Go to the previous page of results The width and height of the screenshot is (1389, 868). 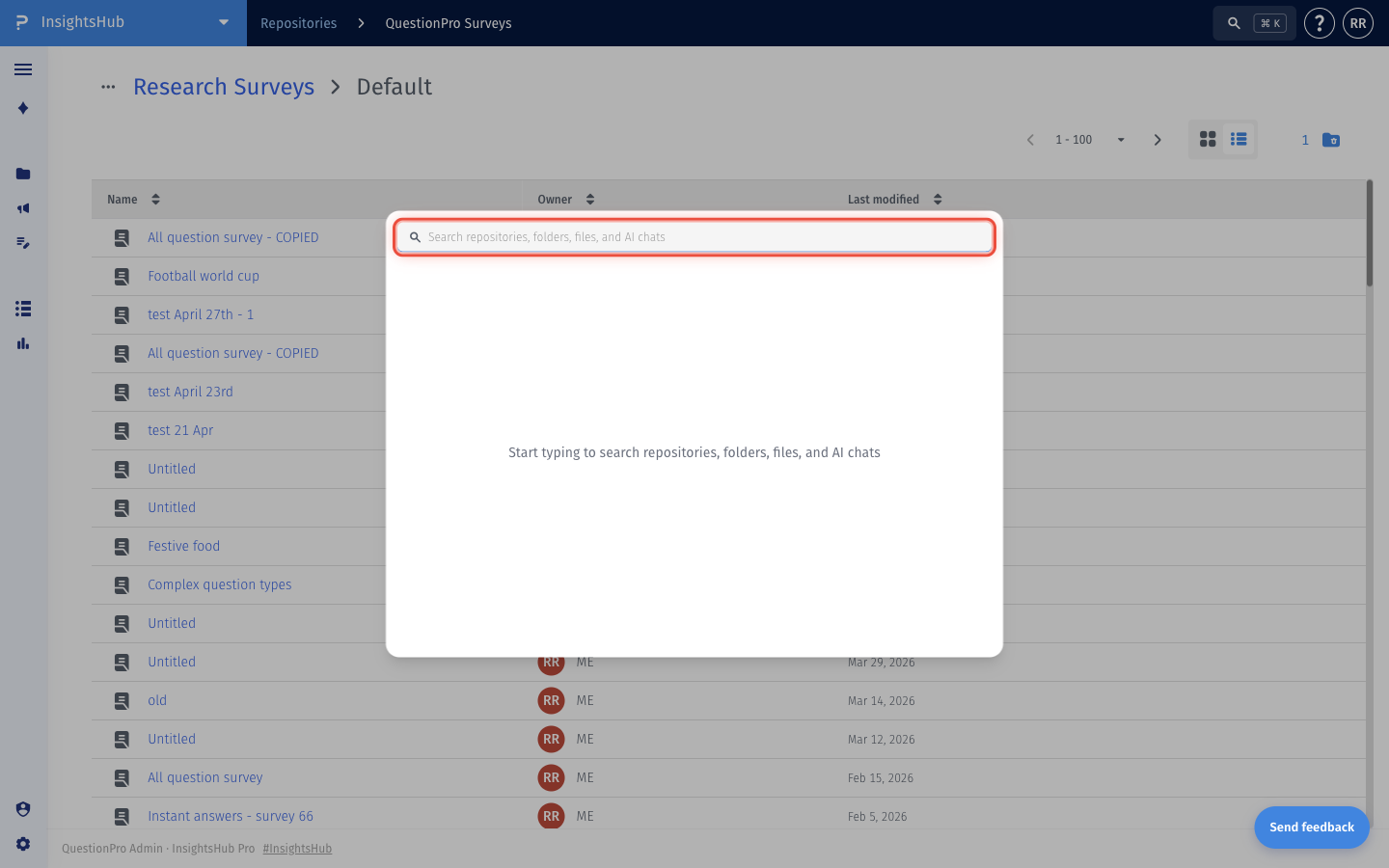click(x=1030, y=140)
